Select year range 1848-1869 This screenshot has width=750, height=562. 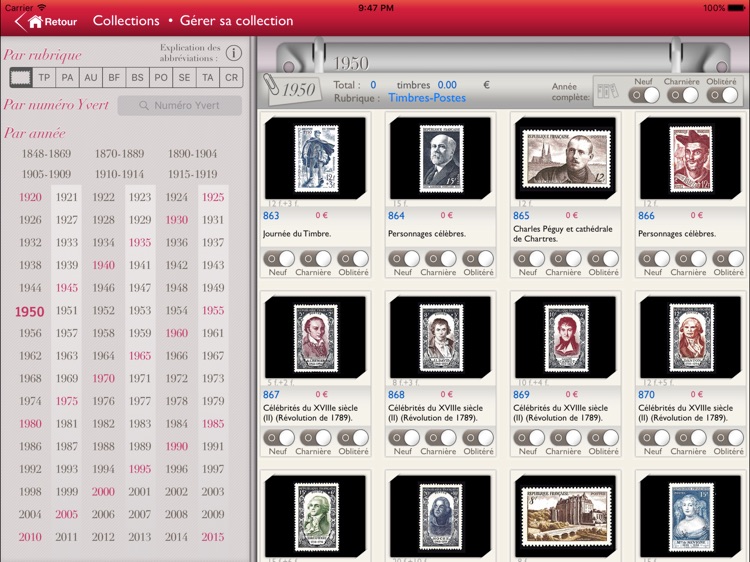[x=46, y=154]
